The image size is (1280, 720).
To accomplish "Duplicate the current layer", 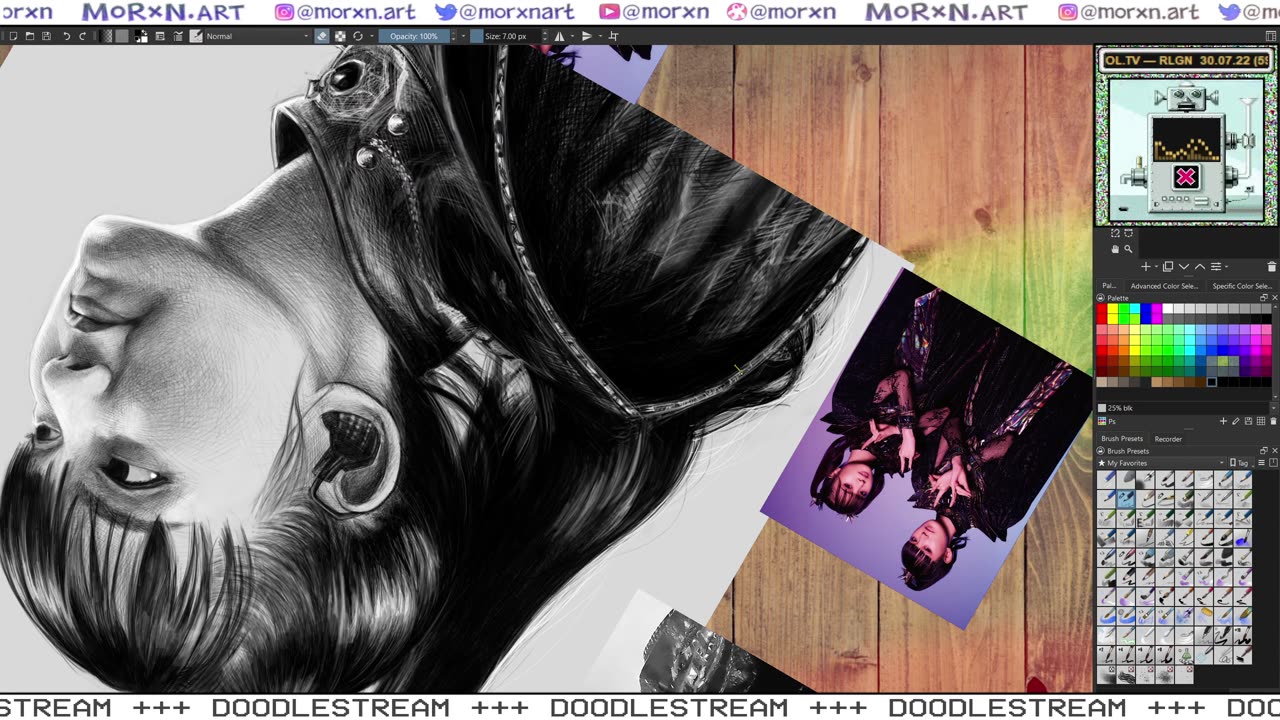I will 1167,267.
